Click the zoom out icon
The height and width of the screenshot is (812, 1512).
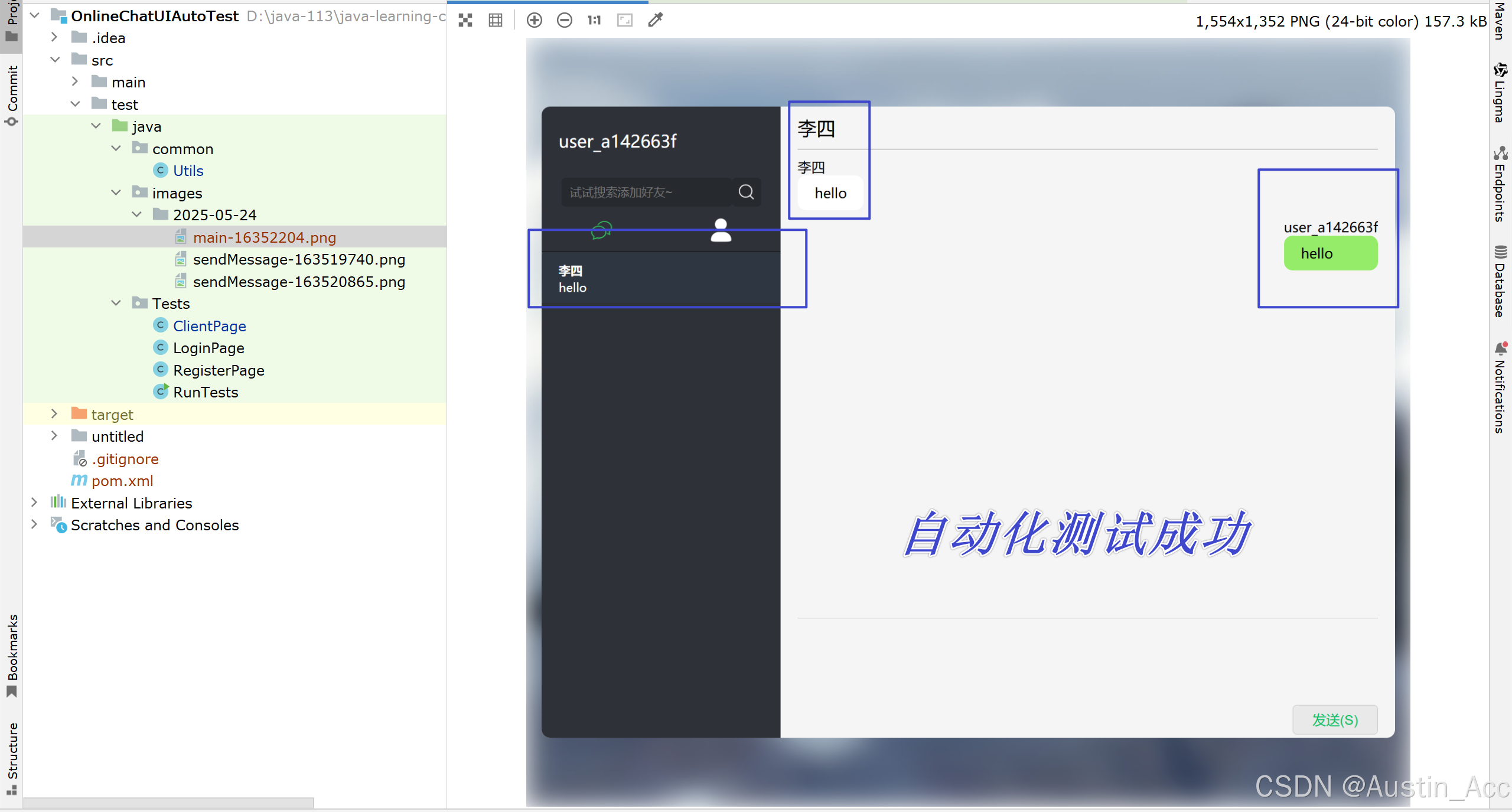pos(565,21)
